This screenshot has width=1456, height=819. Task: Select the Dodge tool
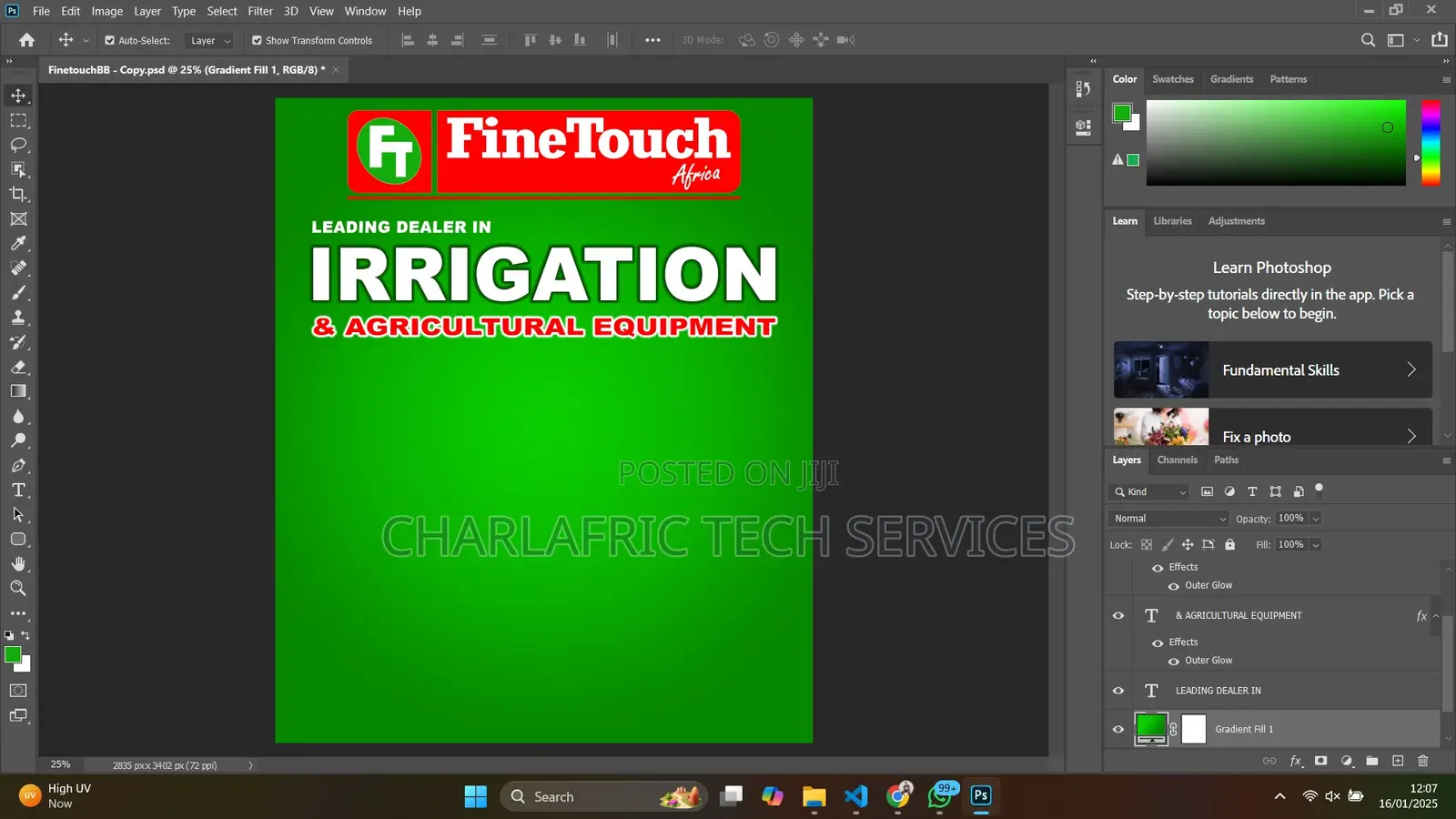click(18, 440)
